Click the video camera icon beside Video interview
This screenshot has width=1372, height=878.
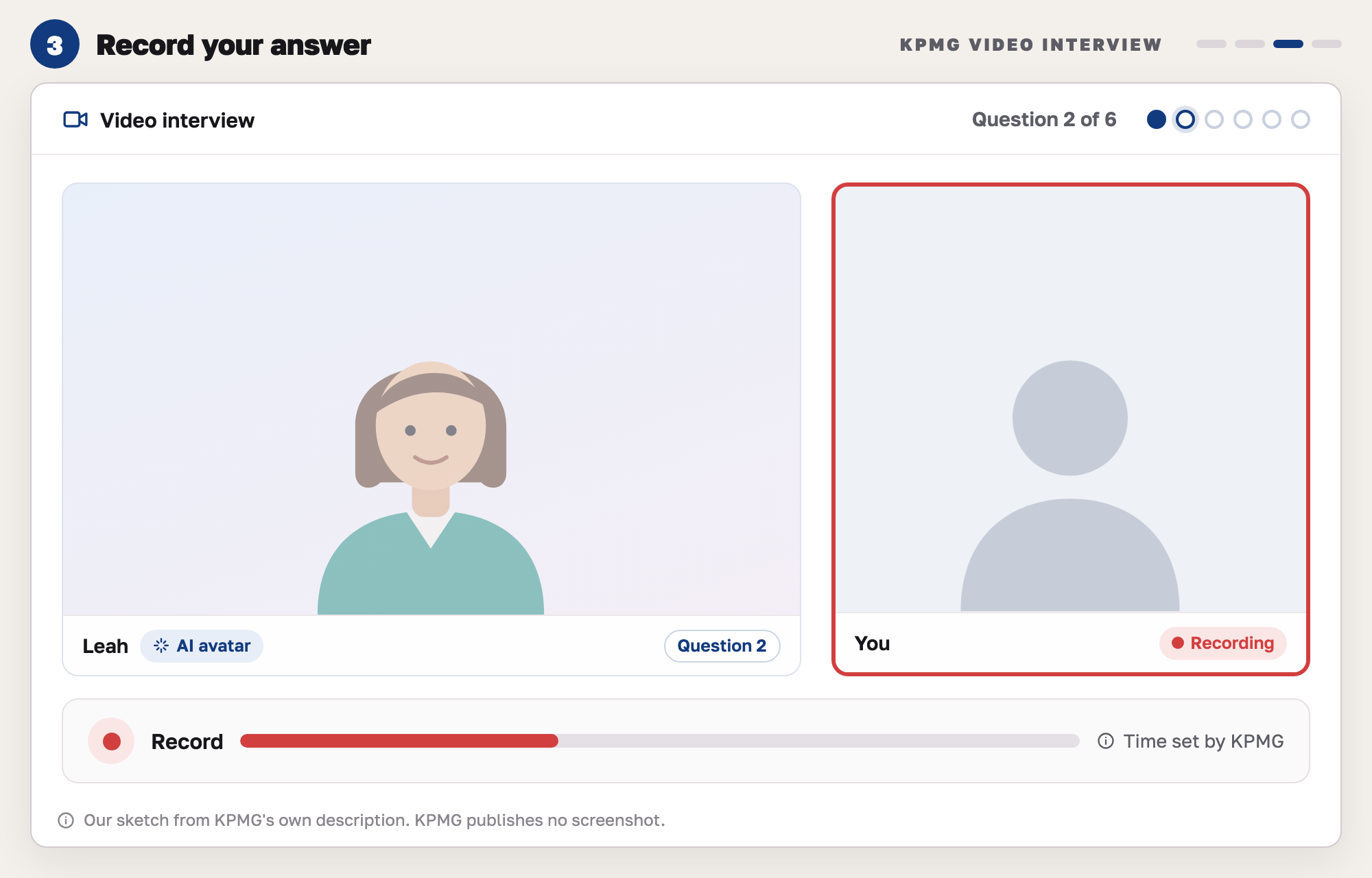point(75,119)
